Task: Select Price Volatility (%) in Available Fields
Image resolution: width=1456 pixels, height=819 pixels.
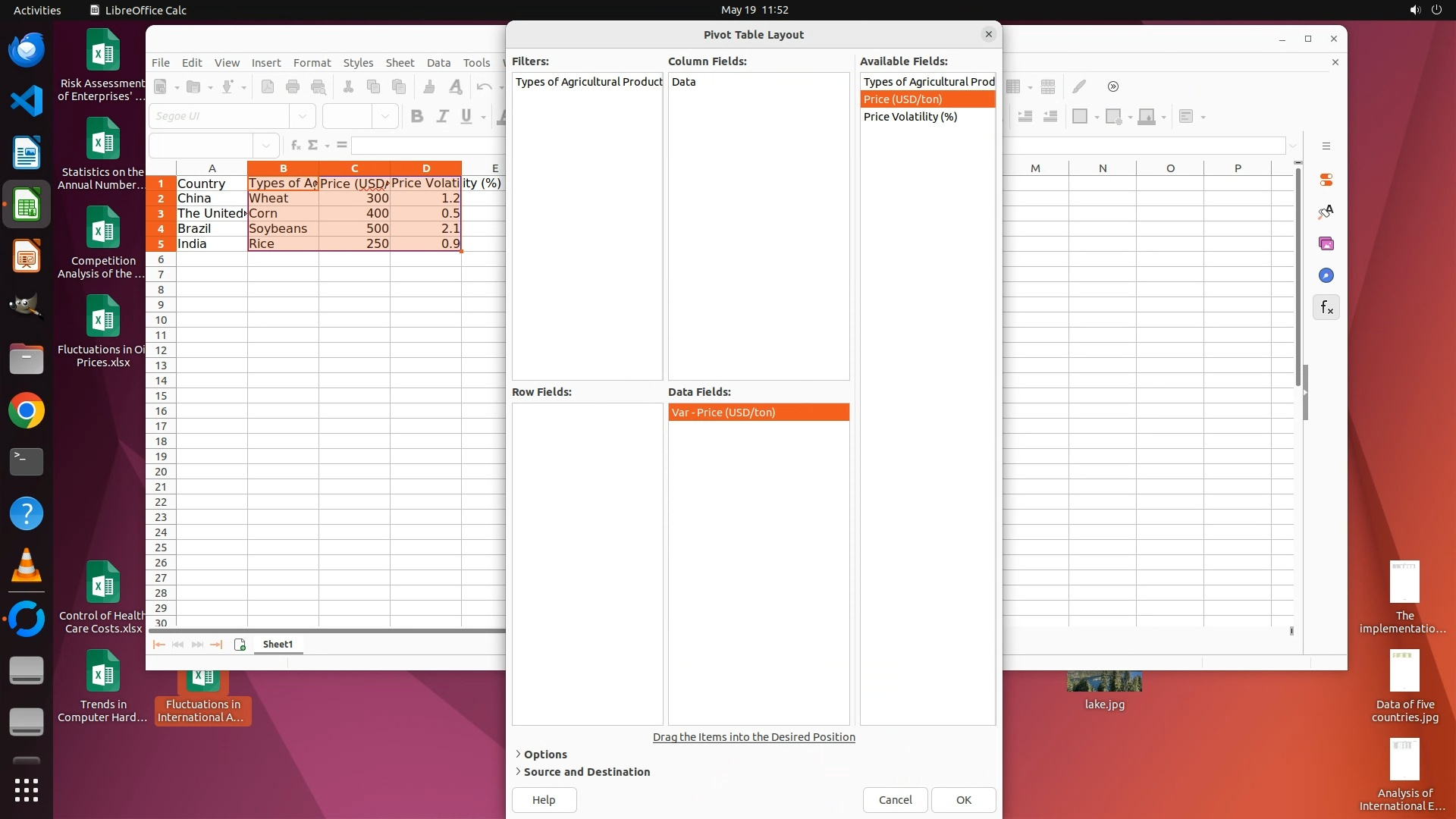Action: click(910, 117)
